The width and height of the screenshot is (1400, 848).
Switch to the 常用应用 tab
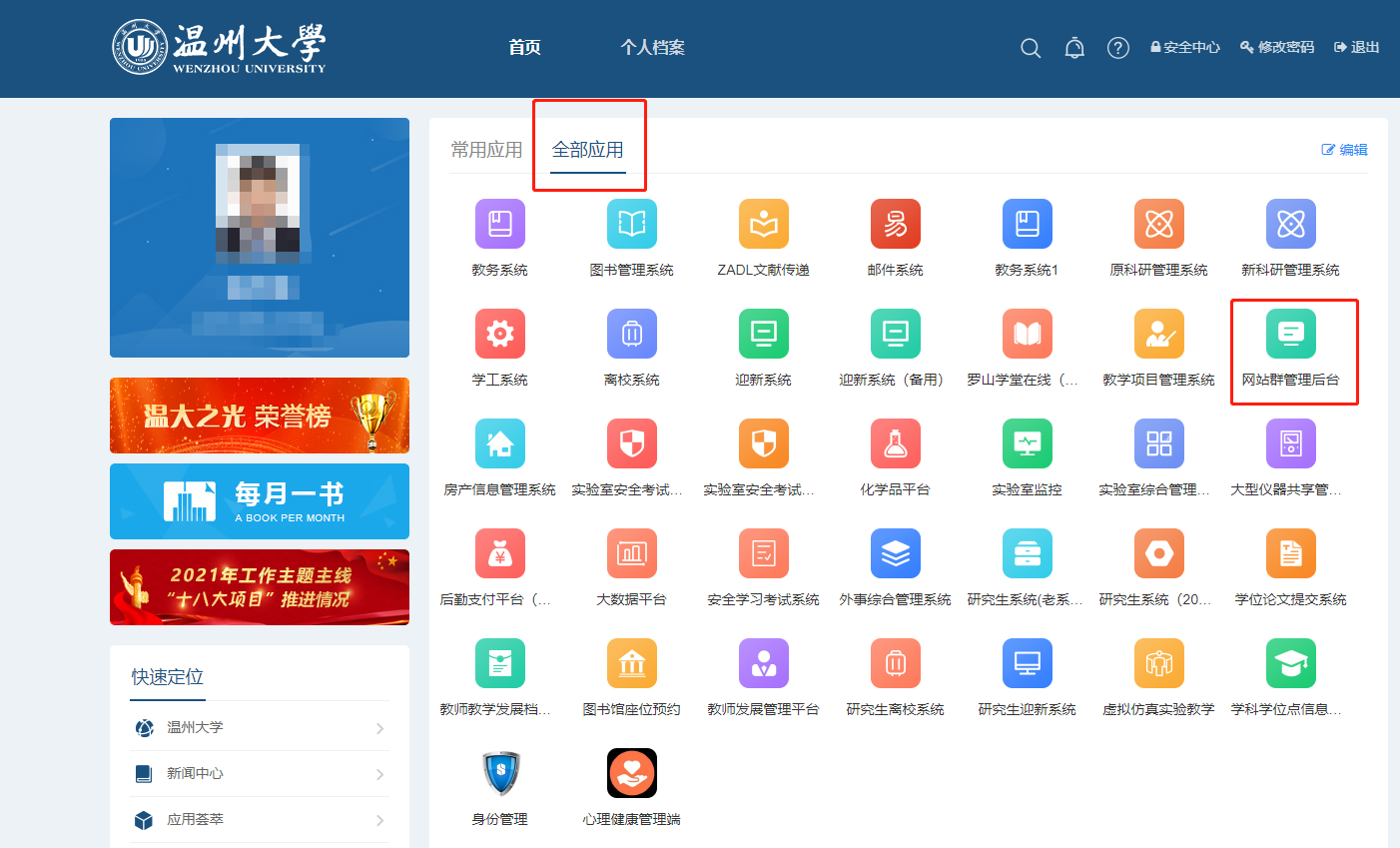486,150
